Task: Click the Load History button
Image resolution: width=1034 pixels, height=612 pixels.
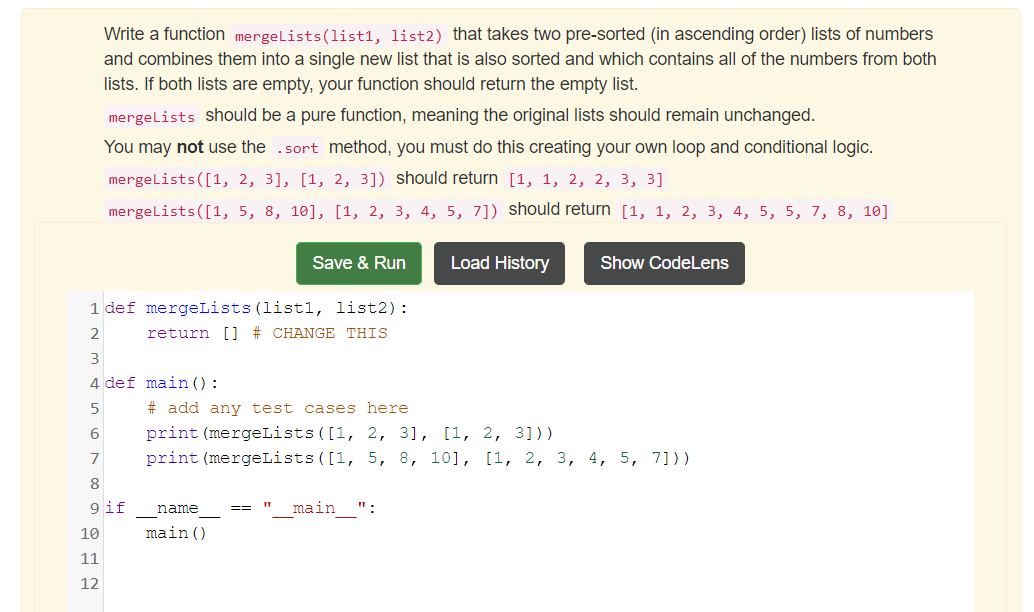Action: pos(499,263)
